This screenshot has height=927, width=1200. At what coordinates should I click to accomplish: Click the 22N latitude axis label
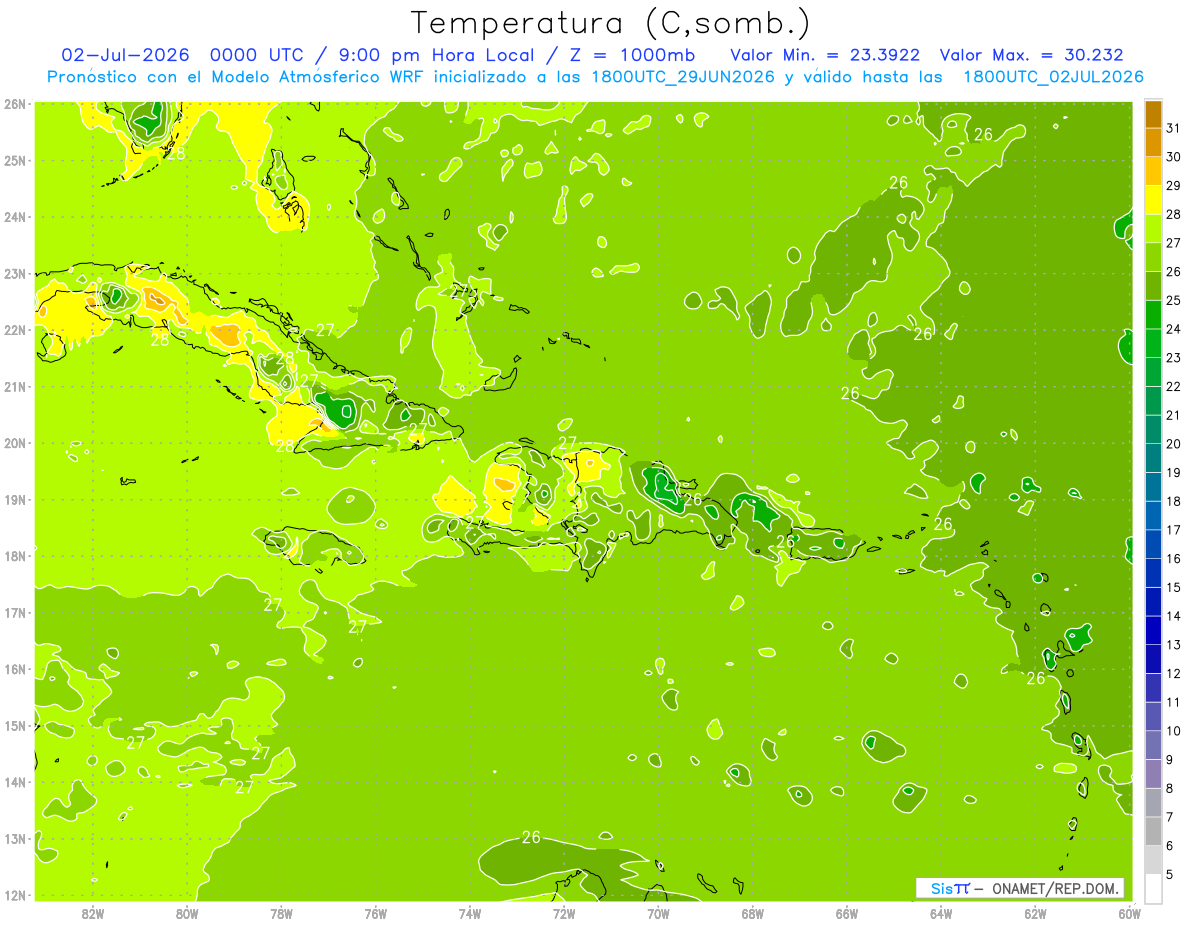tap(14, 330)
